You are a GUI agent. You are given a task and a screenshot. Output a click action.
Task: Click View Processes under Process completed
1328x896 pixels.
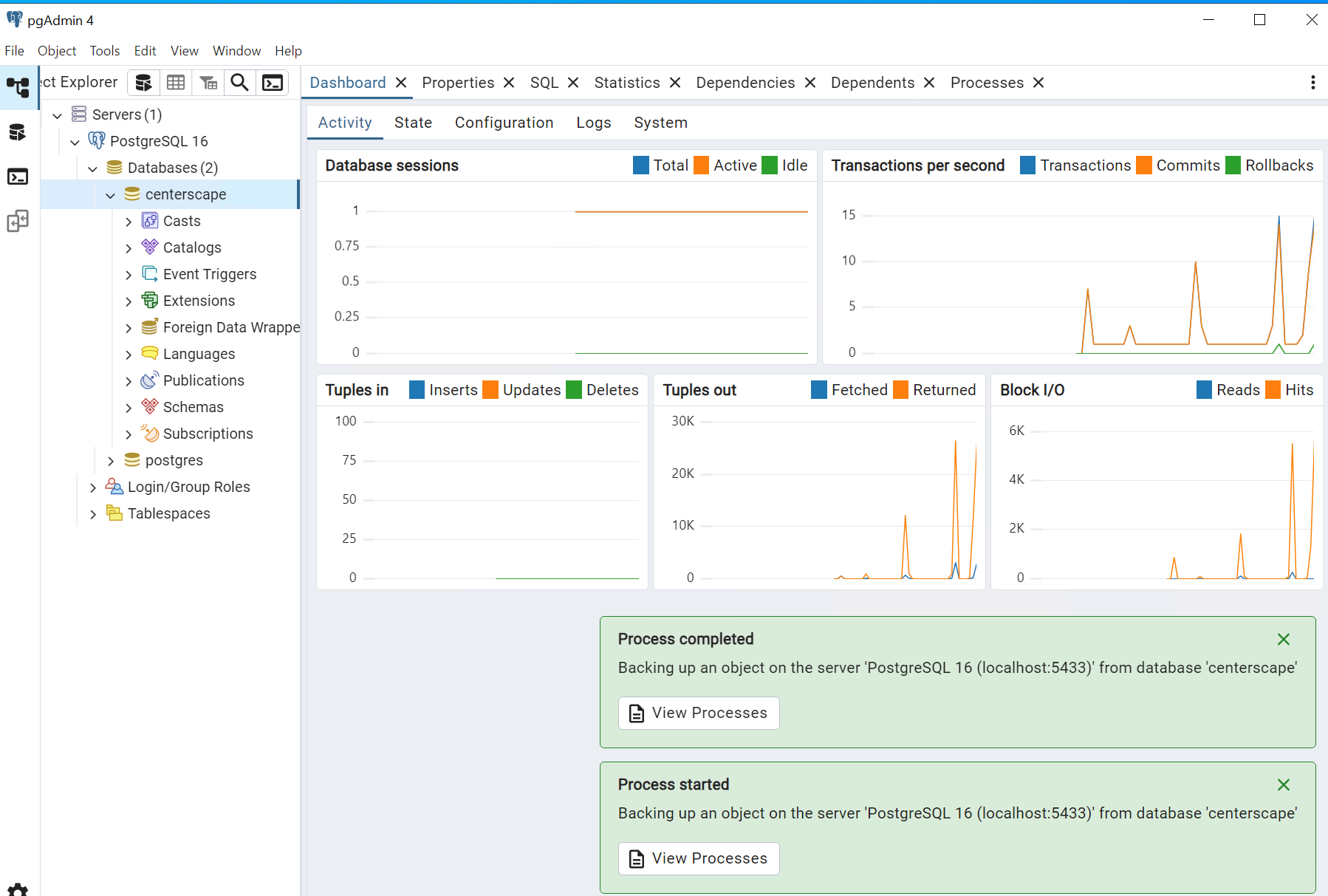point(699,713)
